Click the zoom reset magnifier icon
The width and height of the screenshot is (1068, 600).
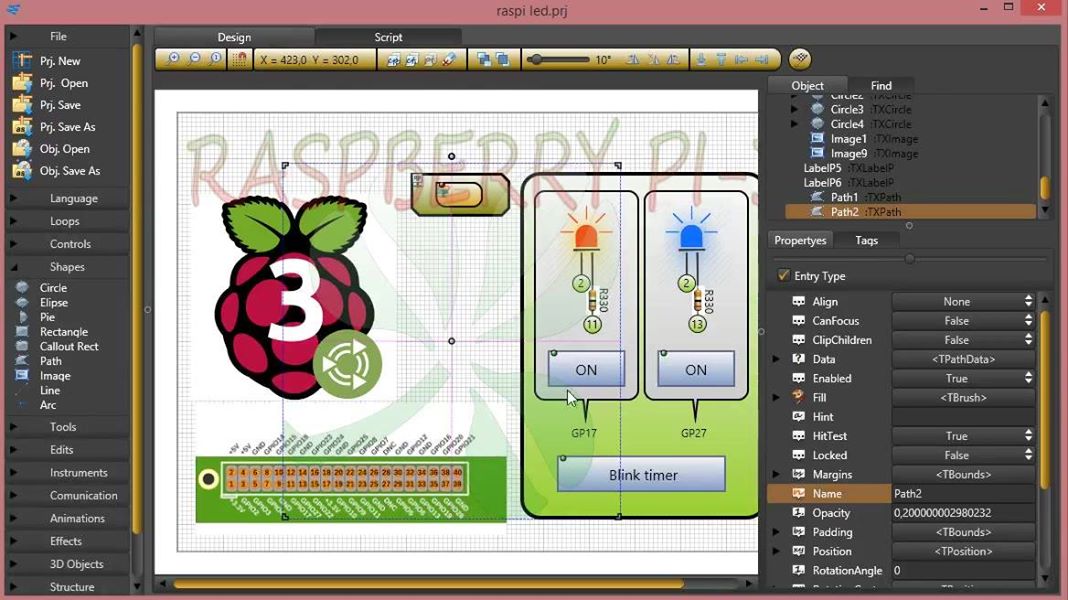point(216,59)
